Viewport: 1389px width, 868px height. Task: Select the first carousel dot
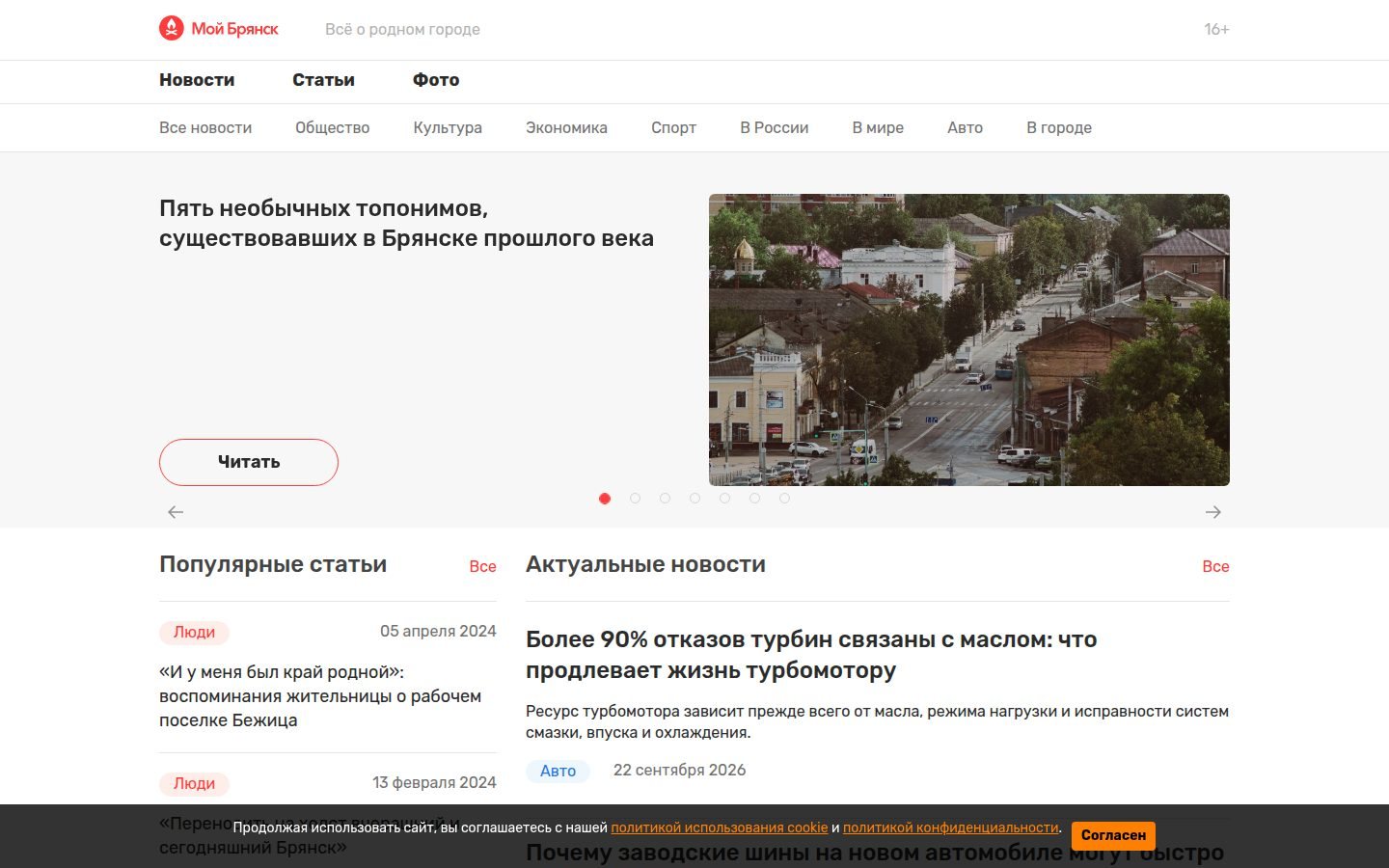[605, 499]
